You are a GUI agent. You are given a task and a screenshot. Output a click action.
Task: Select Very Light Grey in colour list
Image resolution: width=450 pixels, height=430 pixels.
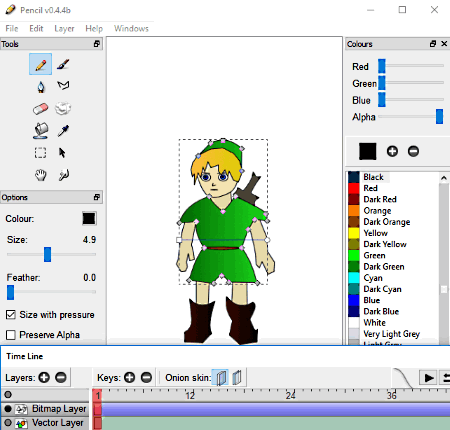pyautogui.click(x=391, y=334)
